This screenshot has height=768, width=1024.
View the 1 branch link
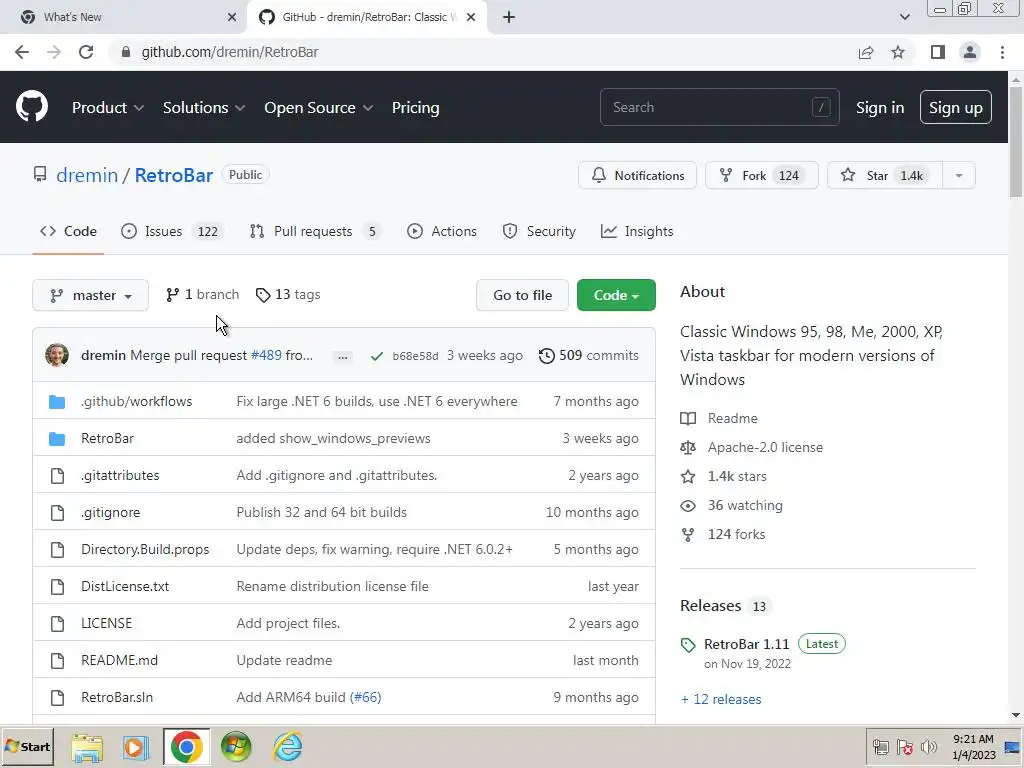click(202, 295)
